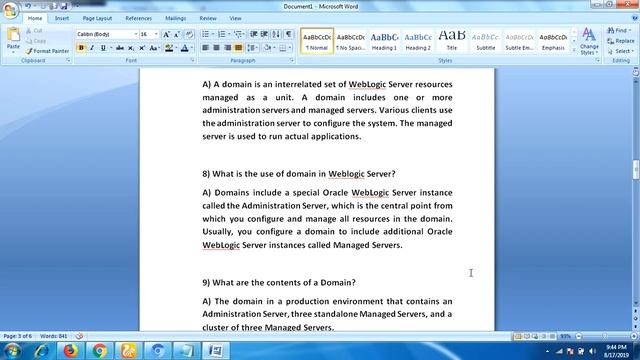Show or hide paragraph marks
This screenshot has width=640, height=360.
point(289,34)
